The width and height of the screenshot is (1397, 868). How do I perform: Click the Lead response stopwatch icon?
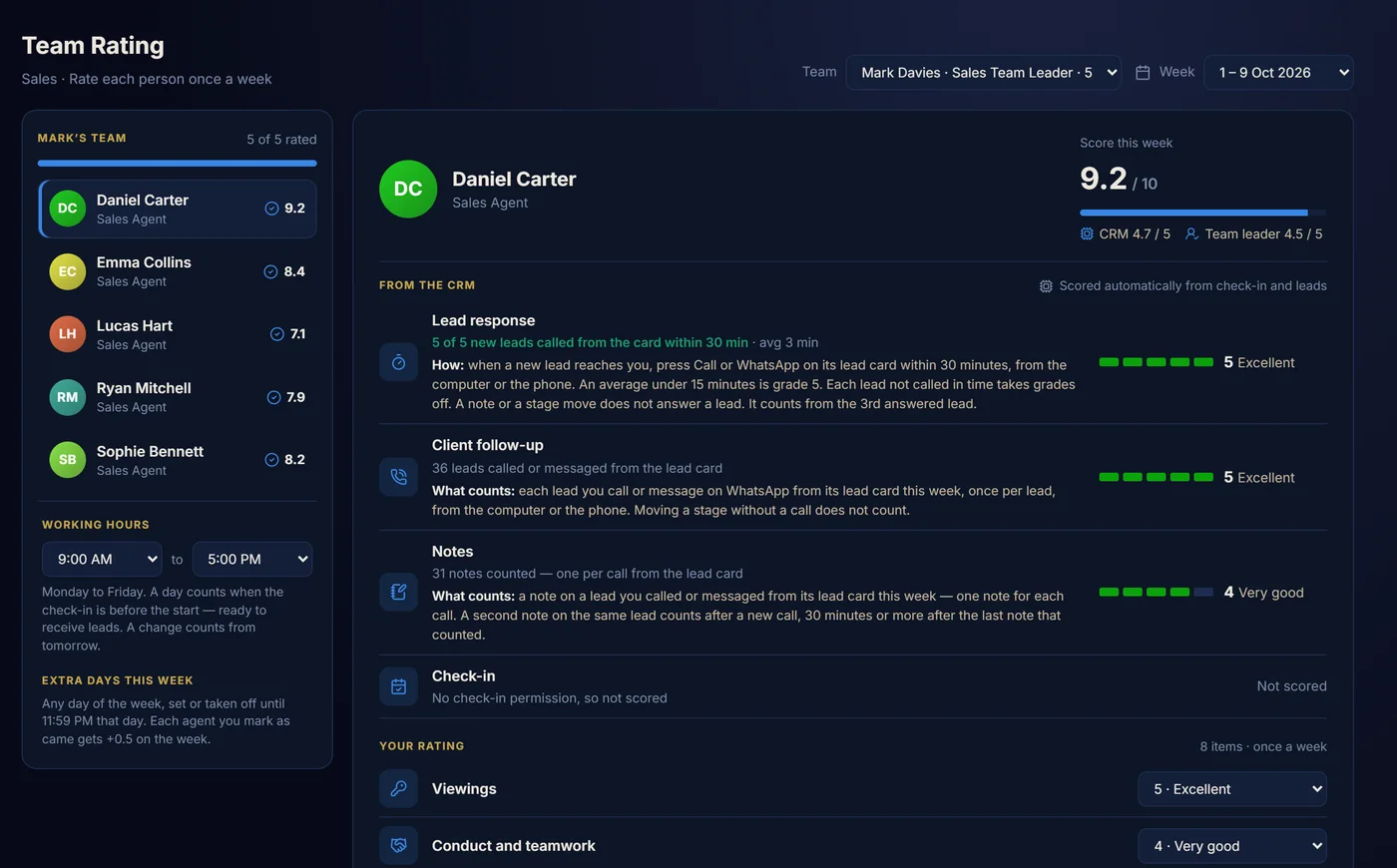point(398,362)
